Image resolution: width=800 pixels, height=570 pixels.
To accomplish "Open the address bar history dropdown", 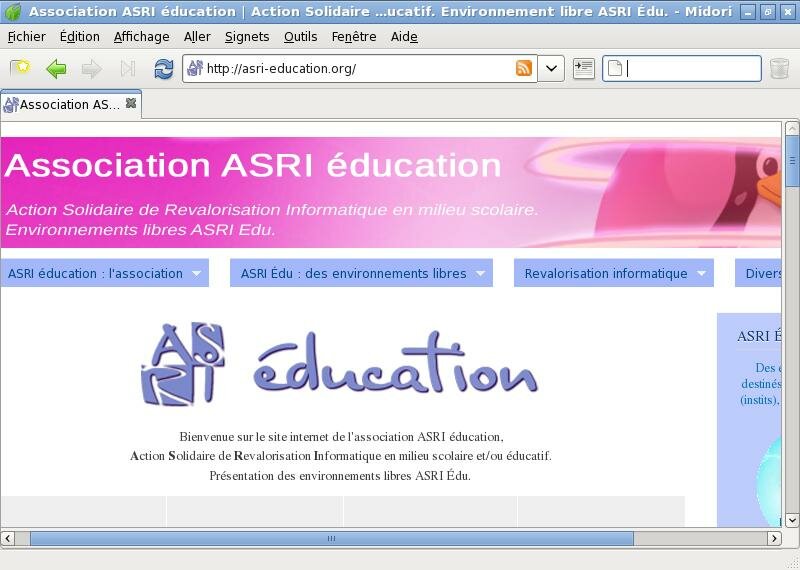I will point(551,68).
